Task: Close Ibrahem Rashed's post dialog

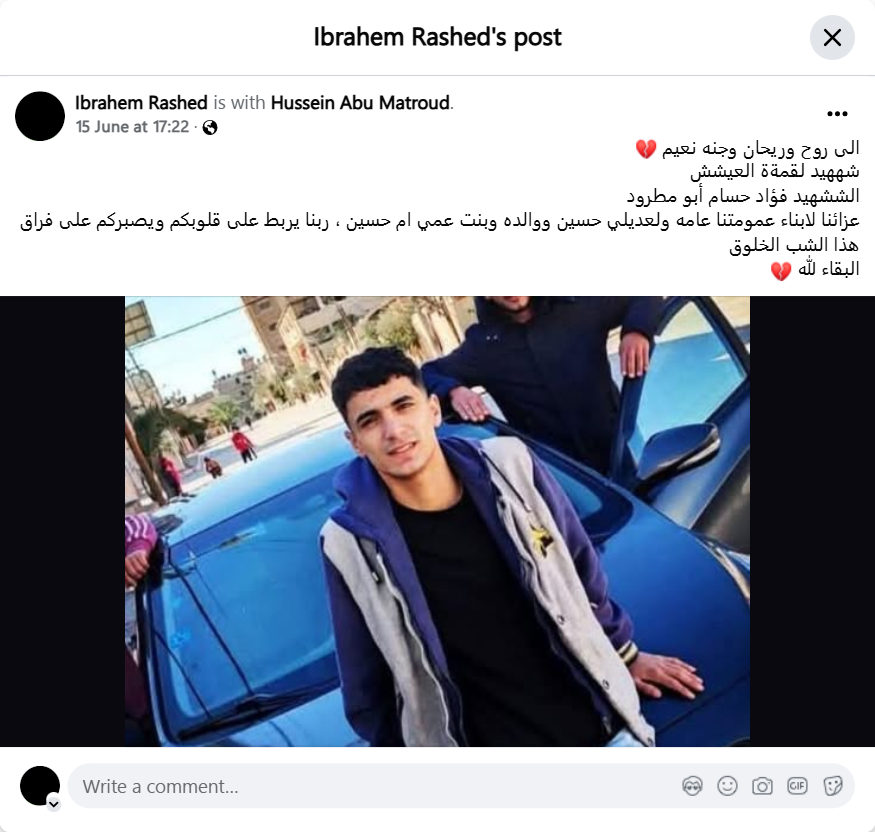Action: 832,37
